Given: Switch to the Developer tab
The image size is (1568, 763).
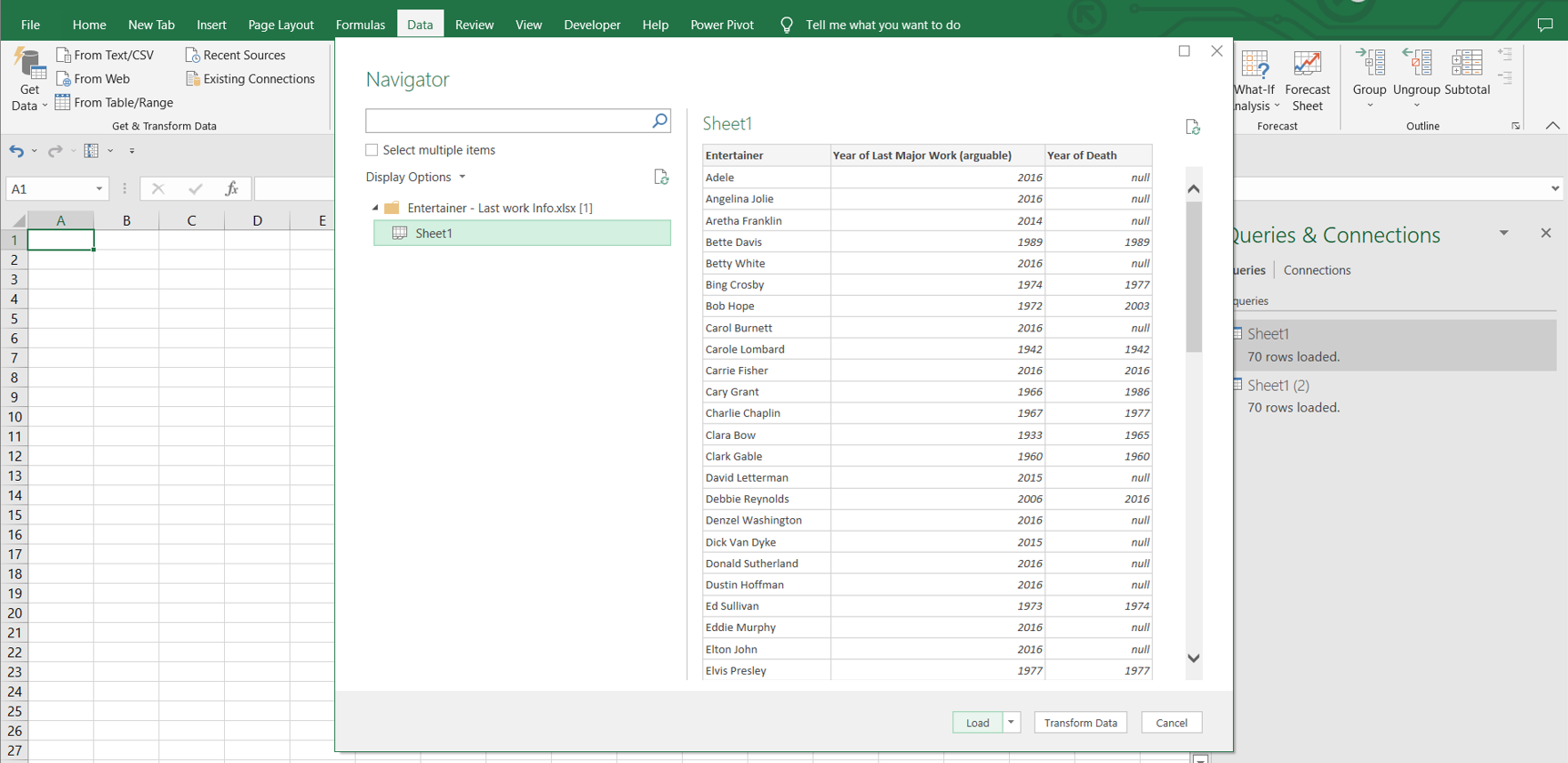Looking at the screenshot, I should tap(592, 25).
